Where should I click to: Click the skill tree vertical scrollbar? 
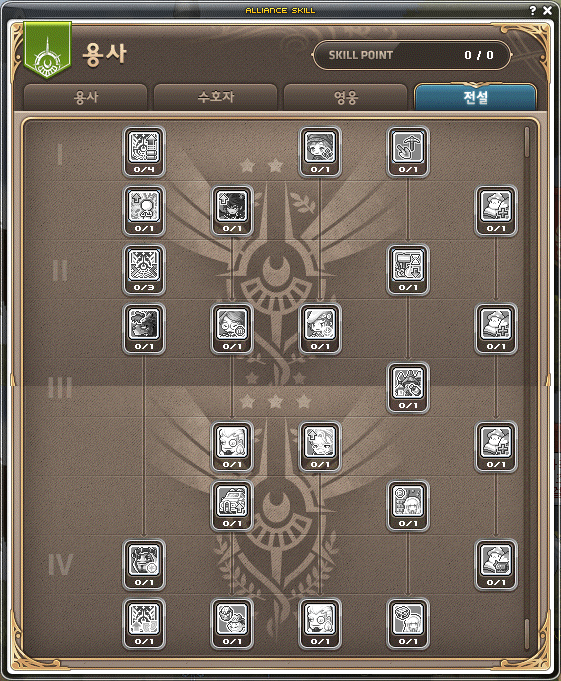click(527, 387)
